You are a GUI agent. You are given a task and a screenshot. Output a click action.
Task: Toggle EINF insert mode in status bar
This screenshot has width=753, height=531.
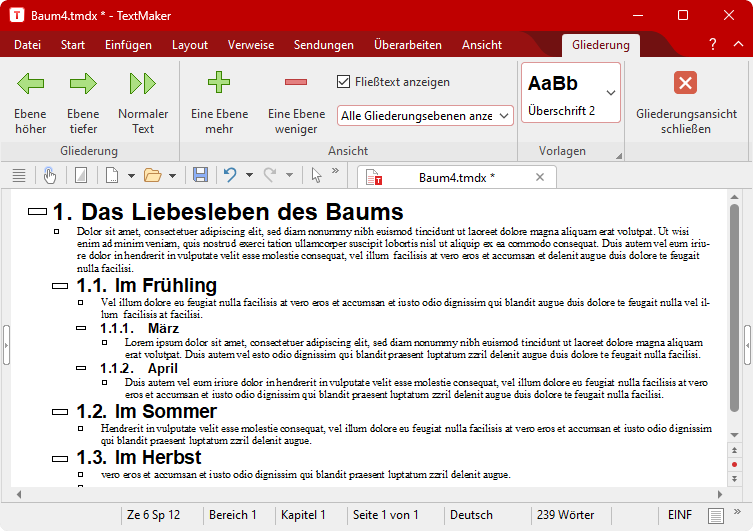point(680,515)
